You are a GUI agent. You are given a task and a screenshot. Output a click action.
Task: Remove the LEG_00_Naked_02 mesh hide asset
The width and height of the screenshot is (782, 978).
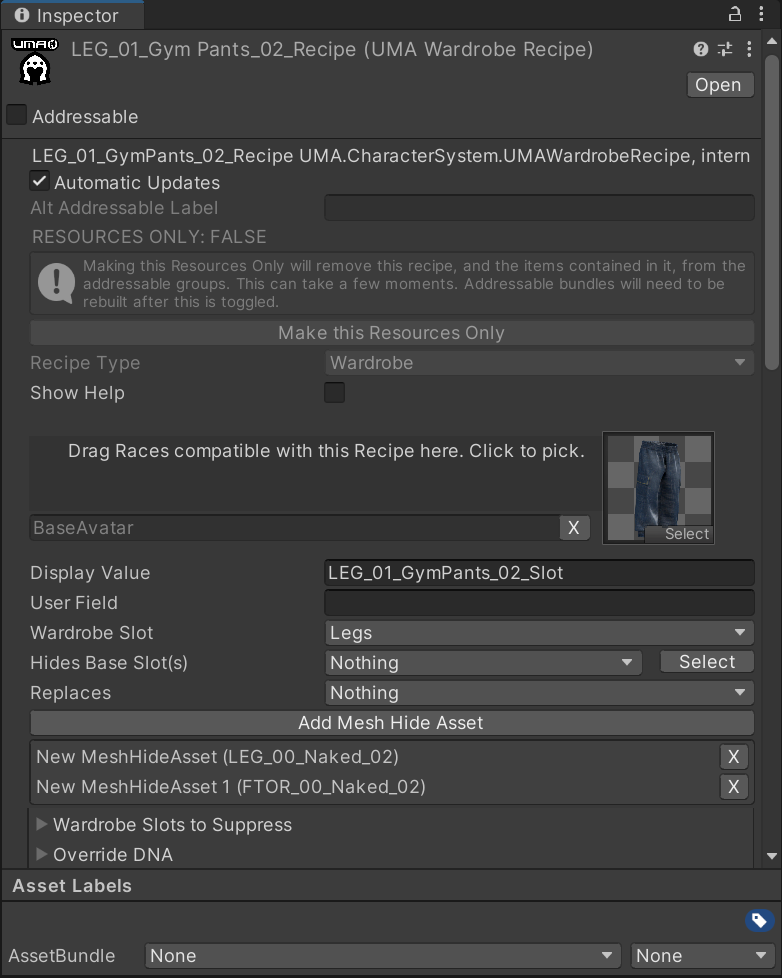coord(734,757)
